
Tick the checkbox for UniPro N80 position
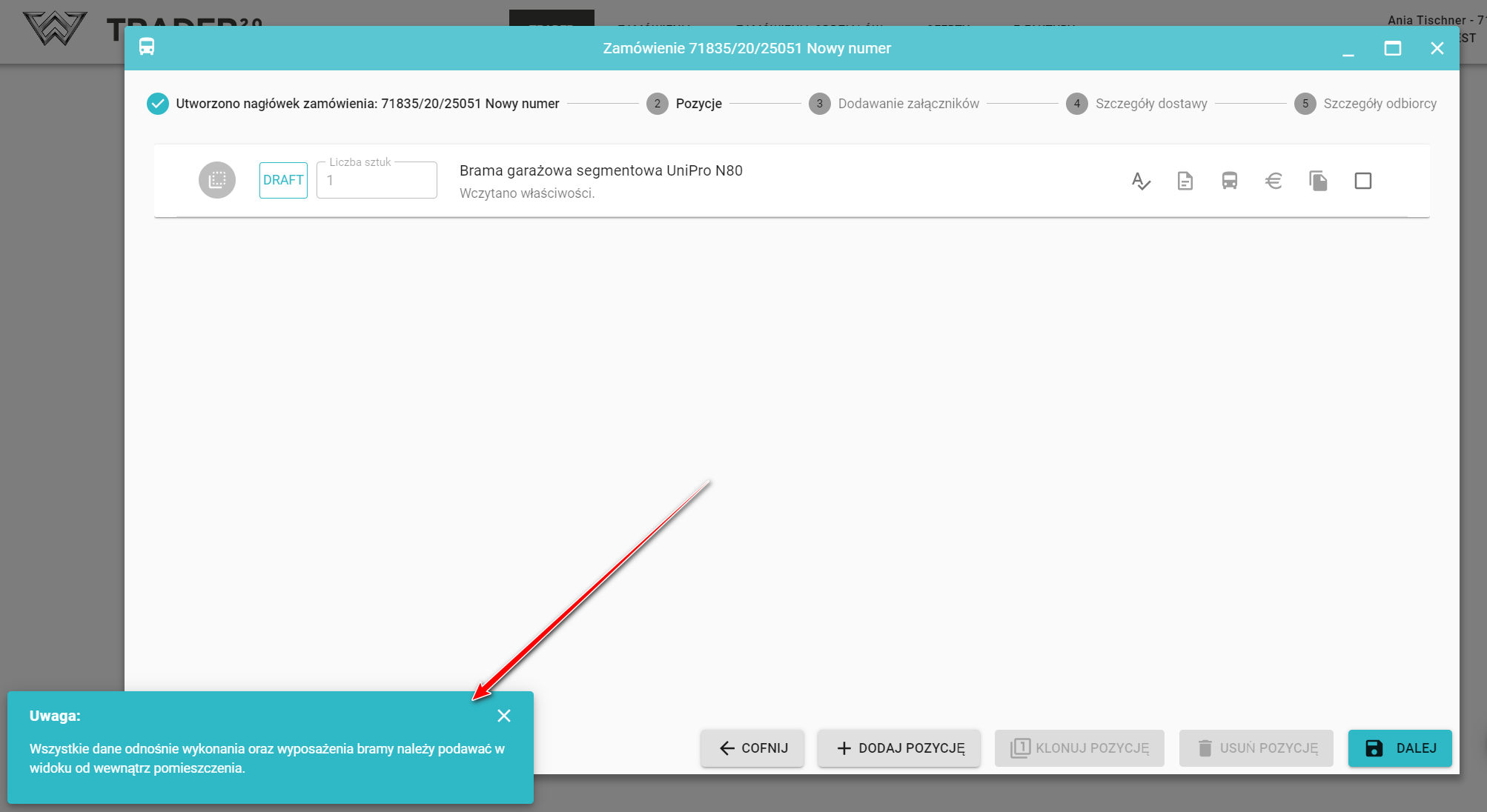[x=1362, y=181]
